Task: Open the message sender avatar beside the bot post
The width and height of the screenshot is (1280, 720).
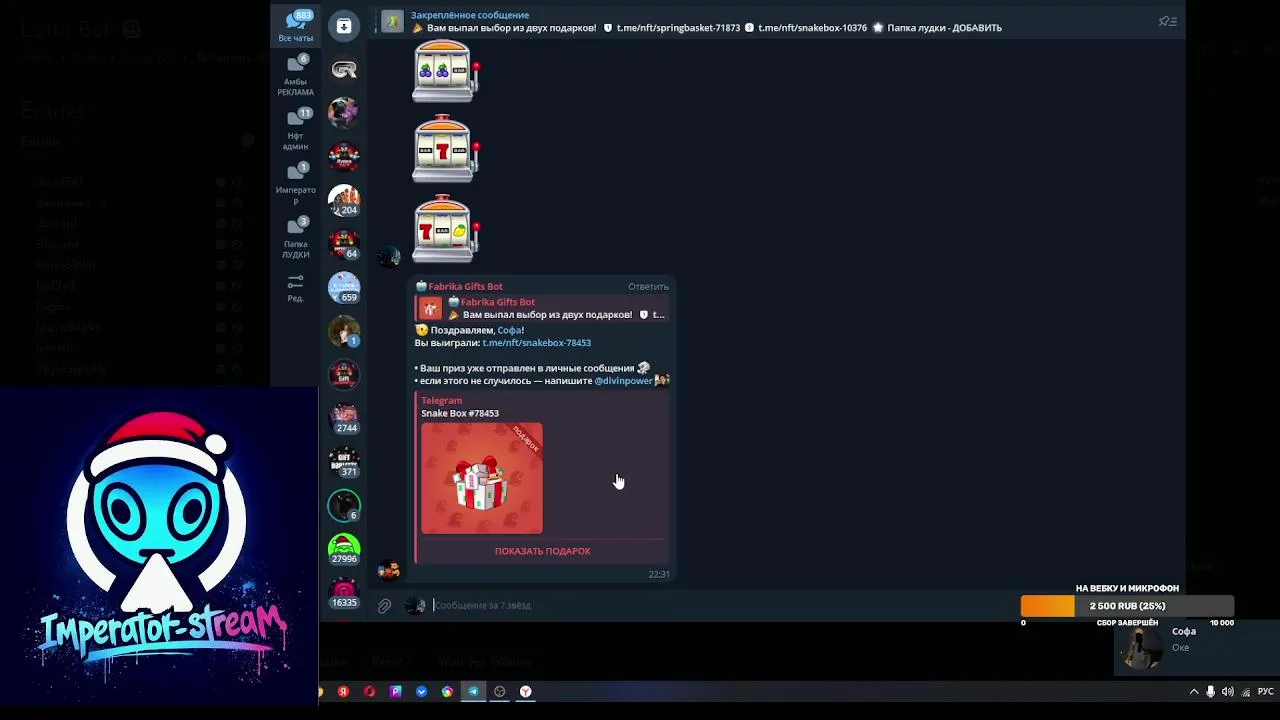Action: click(x=389, y=570)
